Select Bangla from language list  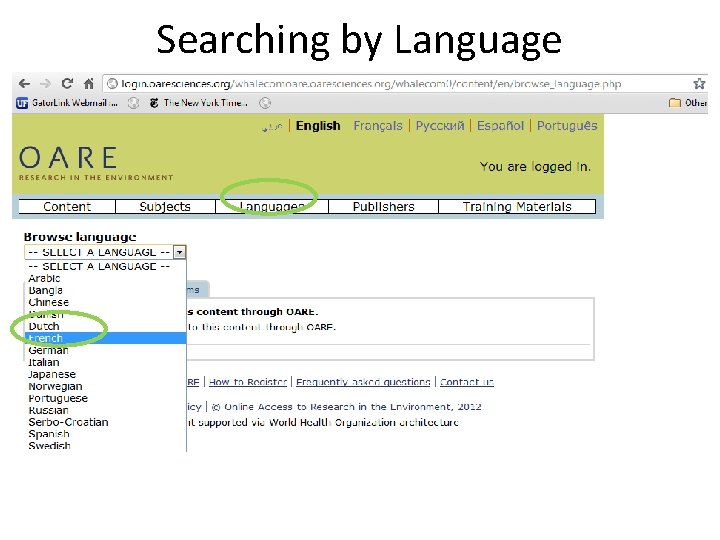[x=105, y=290]
